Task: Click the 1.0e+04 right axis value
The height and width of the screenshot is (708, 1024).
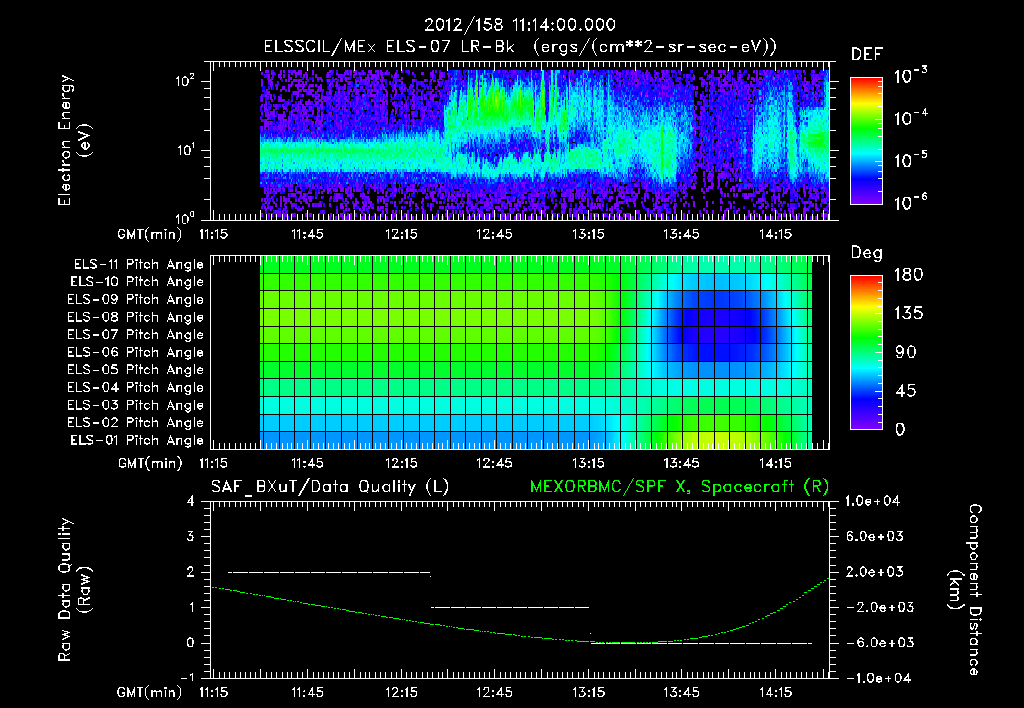Action: pos(872,502)
